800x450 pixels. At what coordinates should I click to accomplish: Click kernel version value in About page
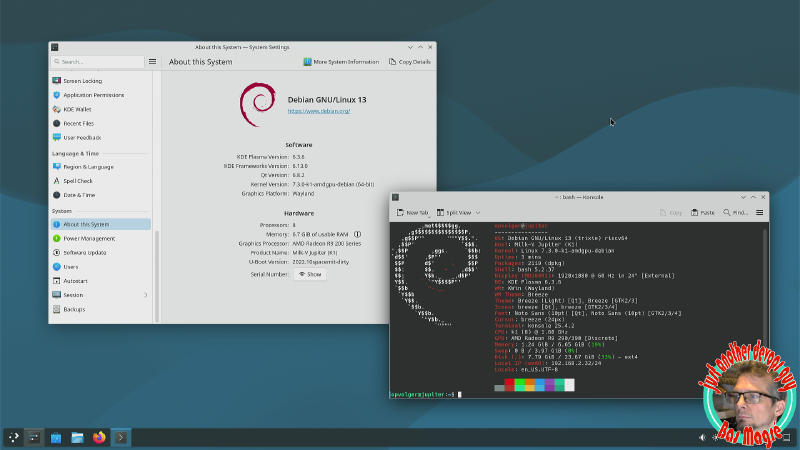coord(333,185)
